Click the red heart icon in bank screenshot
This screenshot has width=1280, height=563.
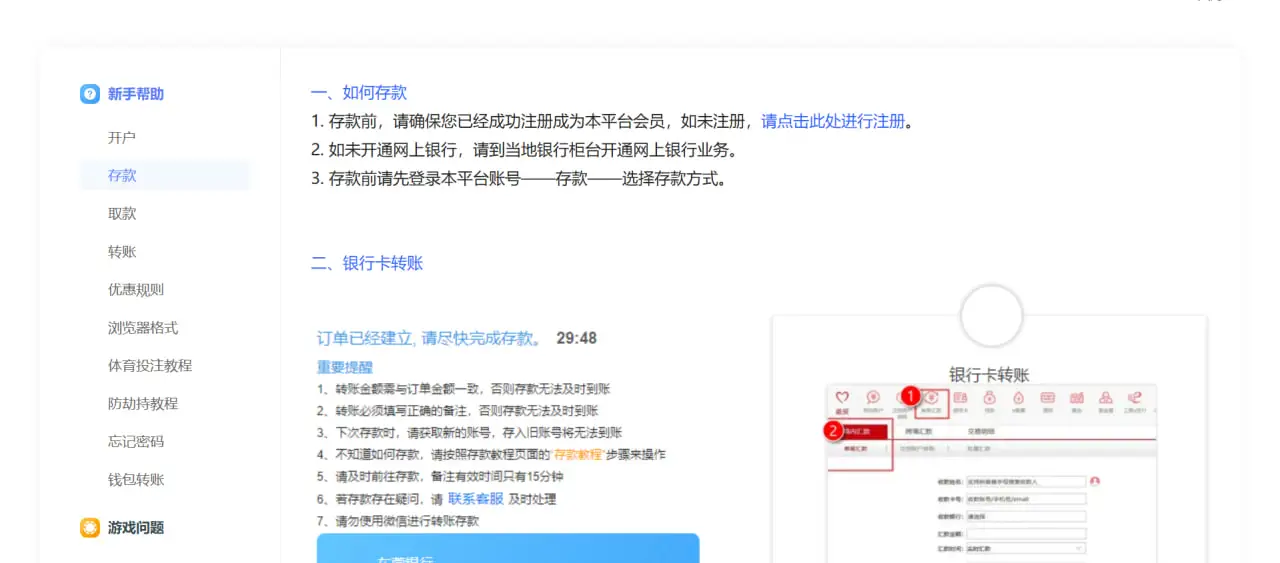[842, 398]
